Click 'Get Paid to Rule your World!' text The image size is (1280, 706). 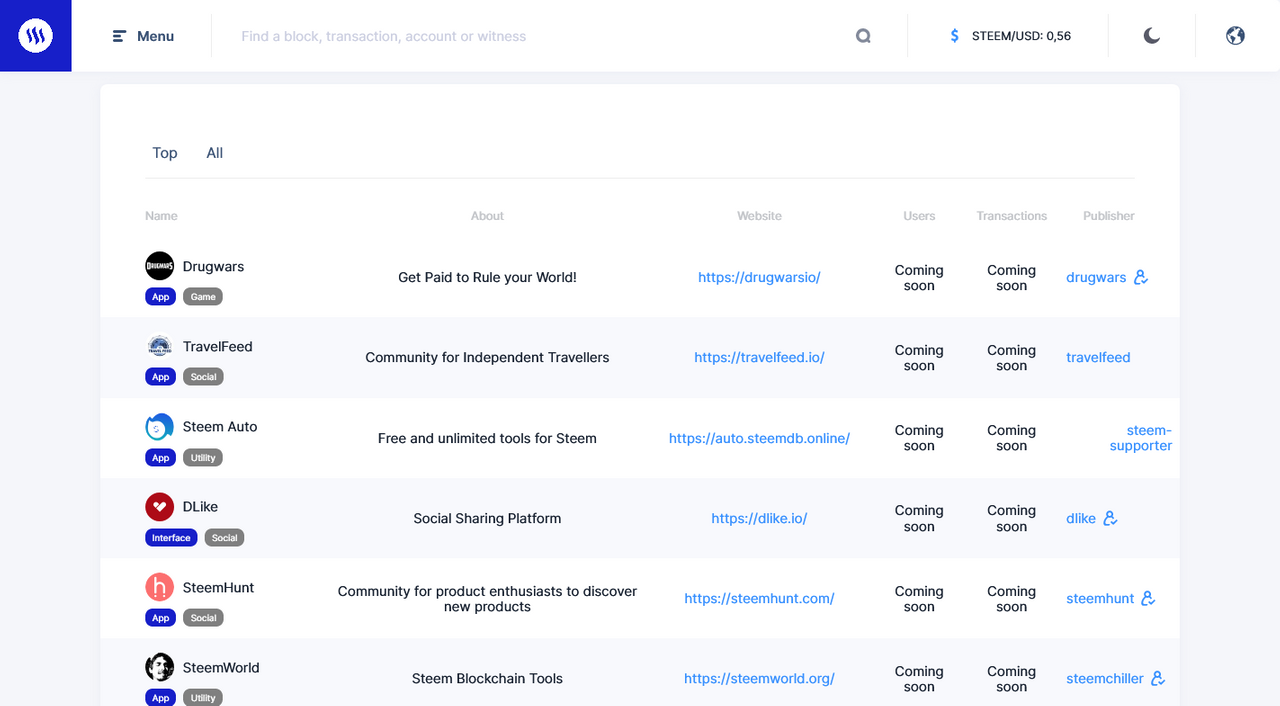(487, 278)
